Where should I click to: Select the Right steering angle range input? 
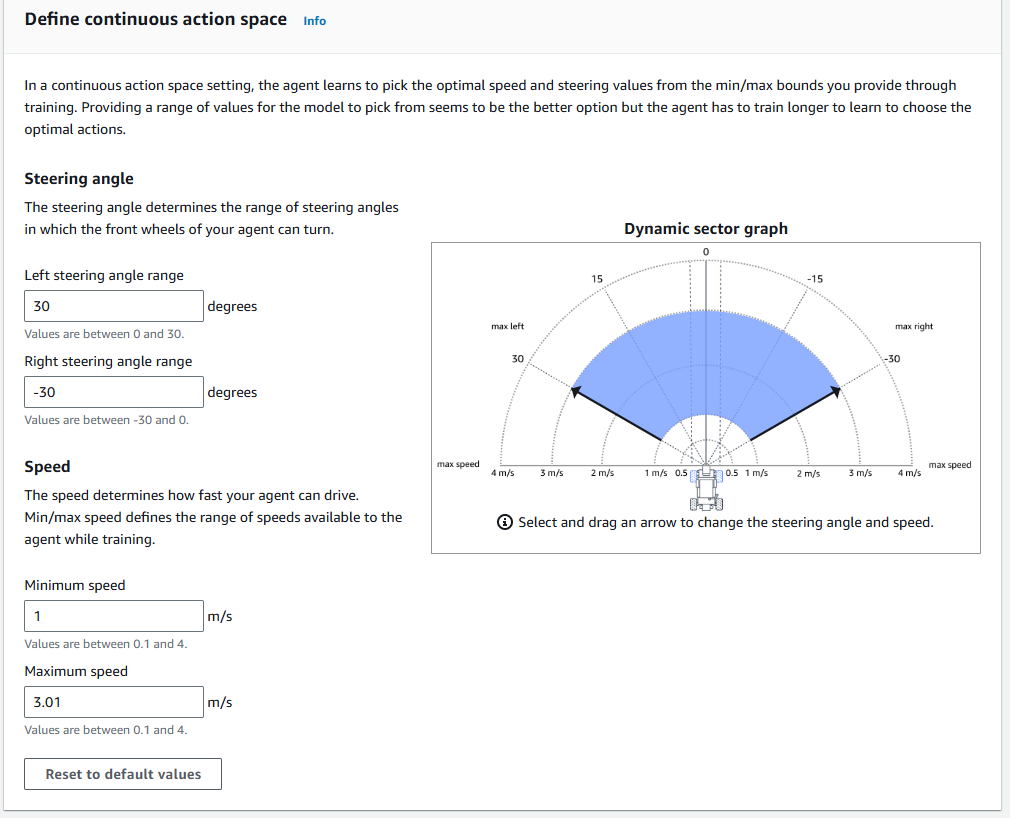[x=113, y=391]
